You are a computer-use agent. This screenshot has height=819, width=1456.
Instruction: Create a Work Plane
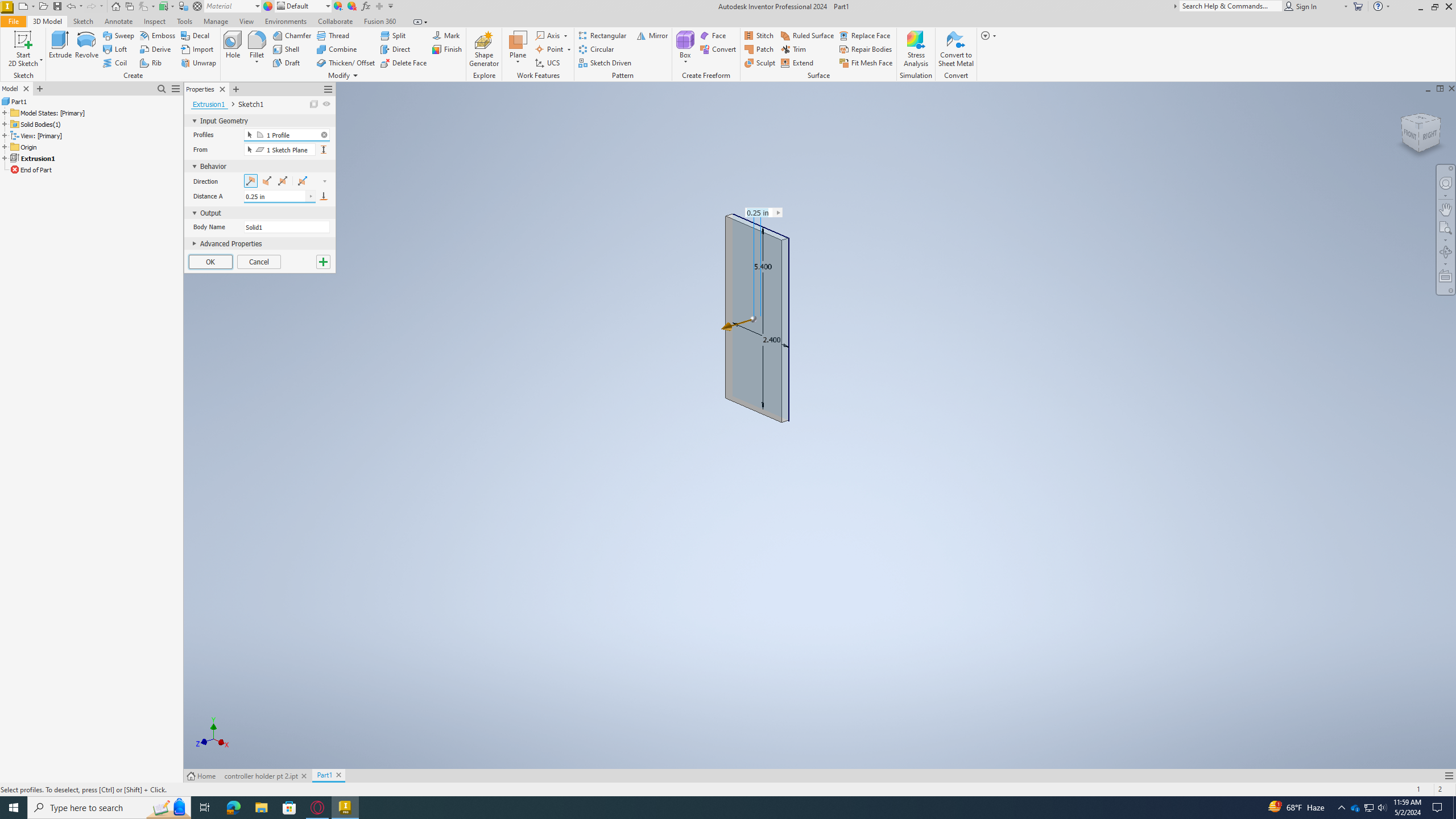pos(518,45)
